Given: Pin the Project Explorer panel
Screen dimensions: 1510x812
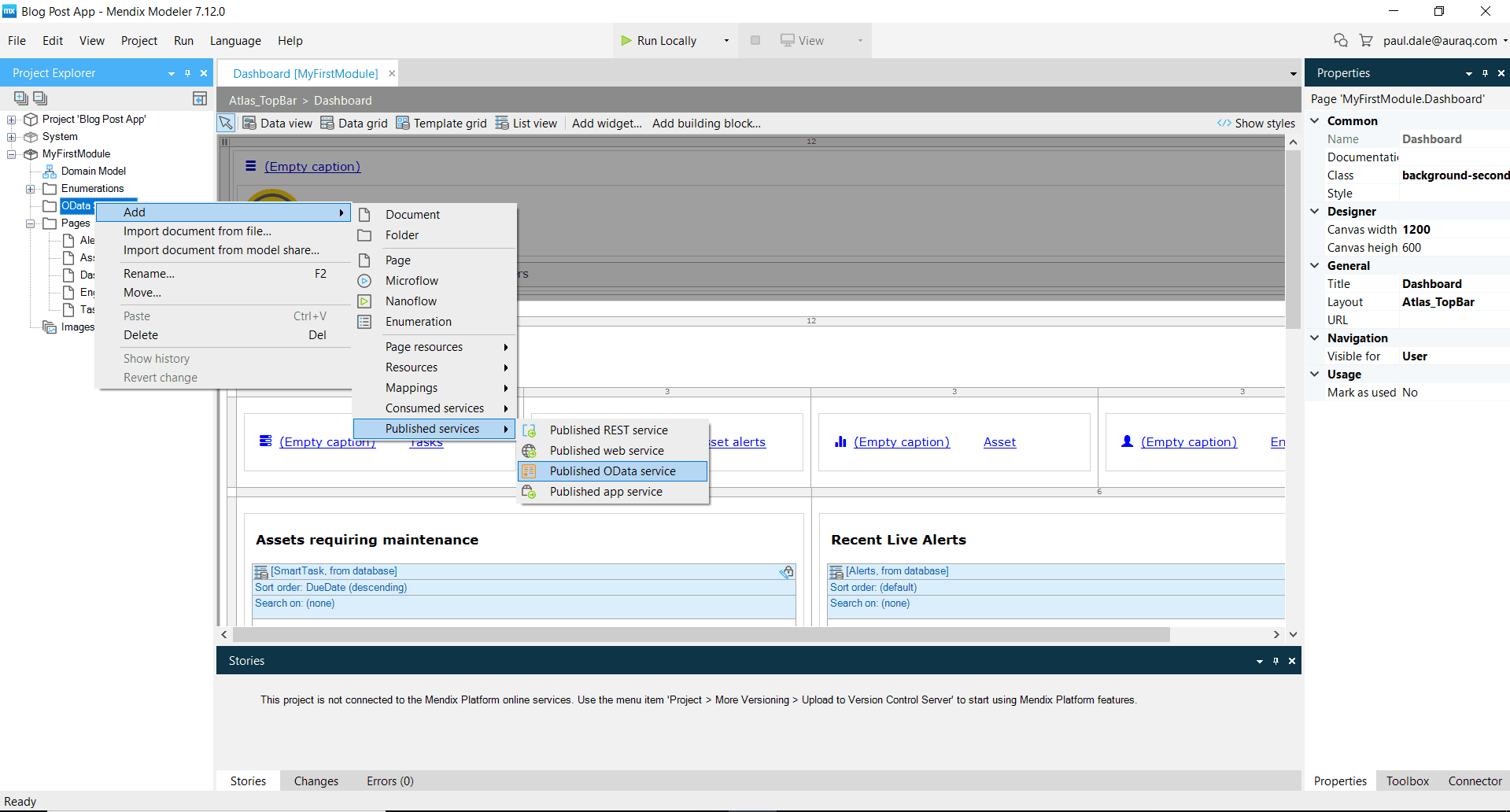Looking at the screenshot, I should tap(187, 73).
